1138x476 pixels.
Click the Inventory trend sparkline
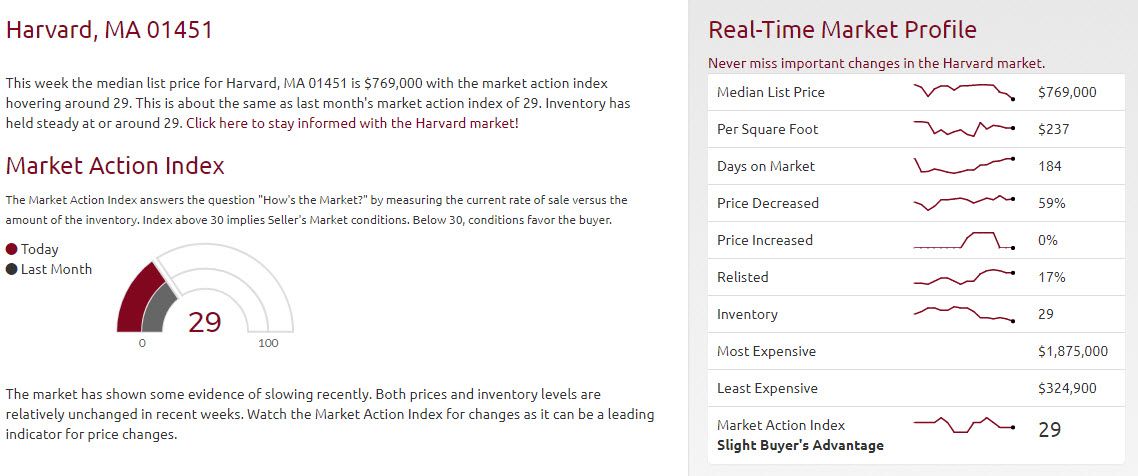(964, 314)
